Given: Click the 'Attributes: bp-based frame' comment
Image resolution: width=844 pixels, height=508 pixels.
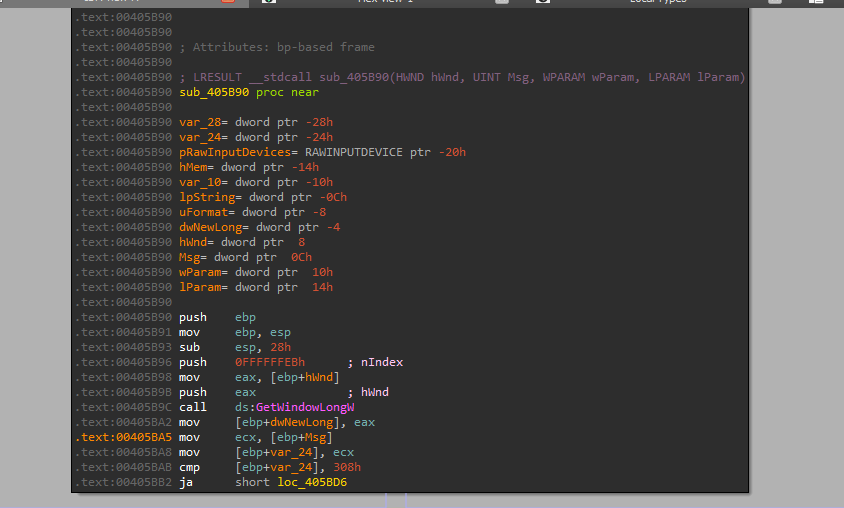Looking at the screenshot, I should (277, 48).
